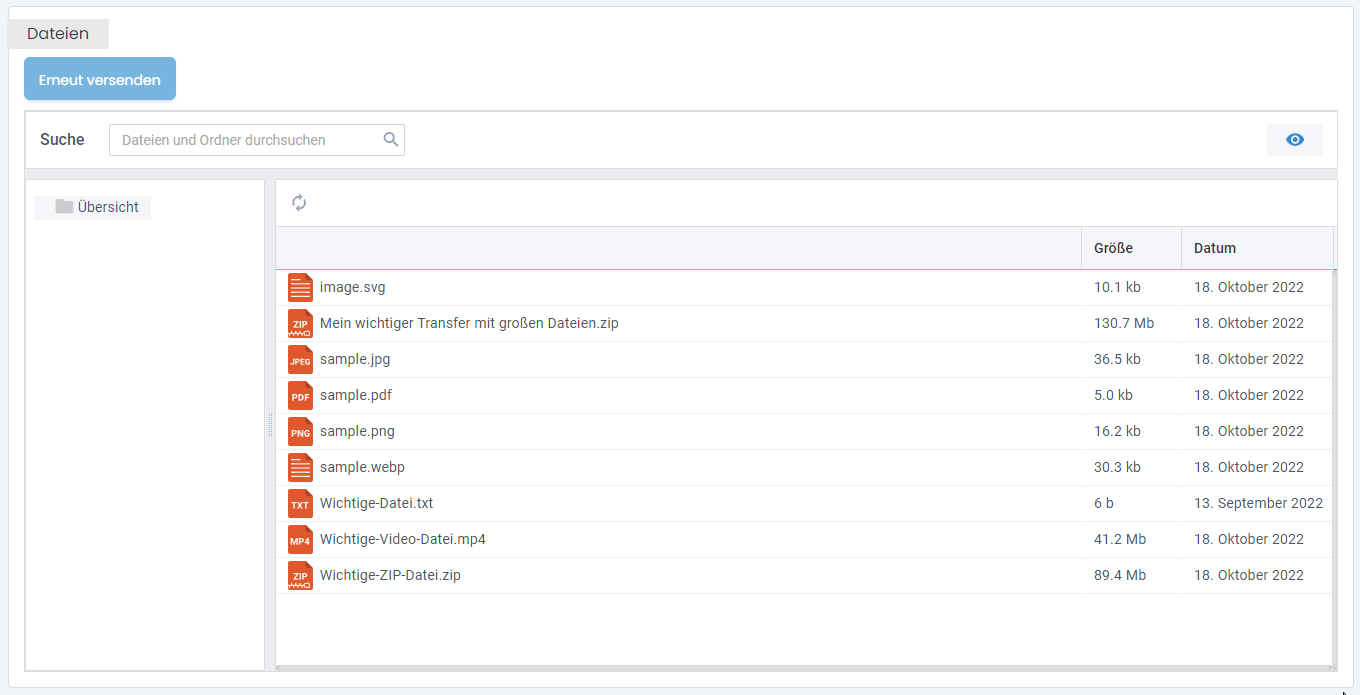Sort files by Größe column header
Image resolution: width=1360 pixels, height=695 pixels.
tap(1113, 248)
